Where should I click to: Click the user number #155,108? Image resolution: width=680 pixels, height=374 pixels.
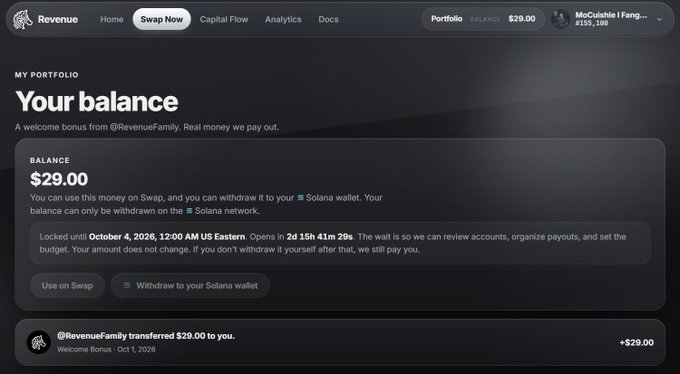tap(592, 23)
